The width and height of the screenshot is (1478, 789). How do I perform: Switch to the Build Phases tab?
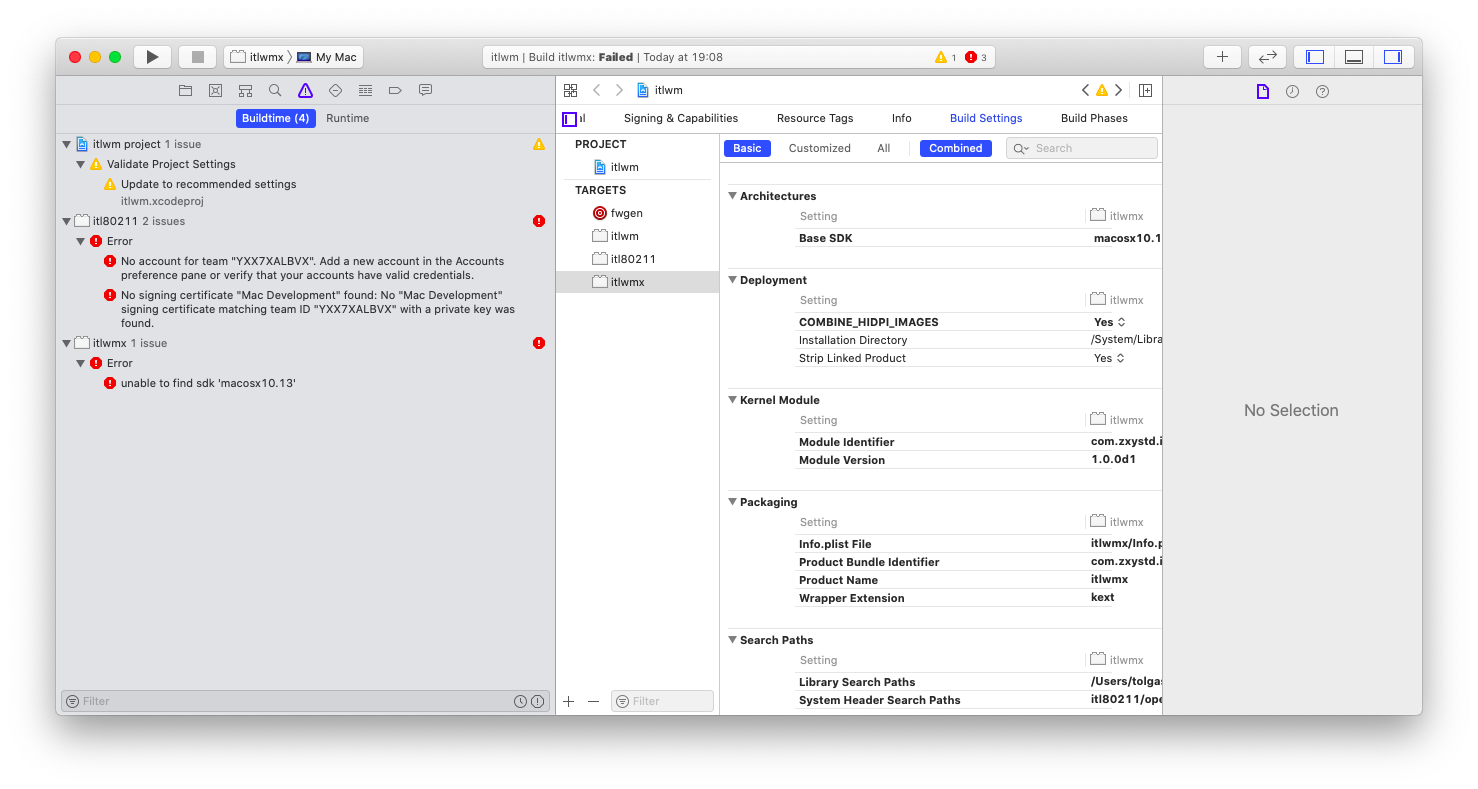click(1093, 118)
